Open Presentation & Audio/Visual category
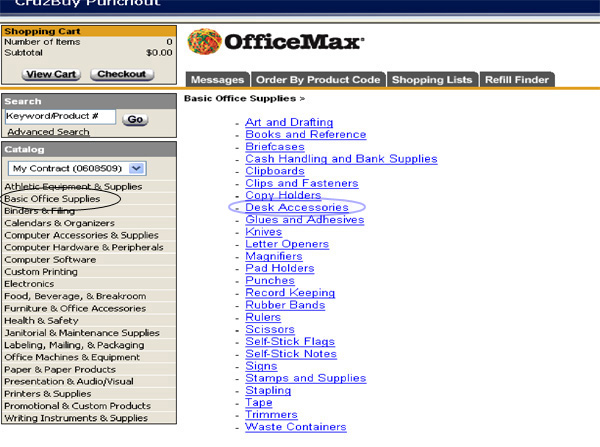The image size is (600, 447). (69, 382)
